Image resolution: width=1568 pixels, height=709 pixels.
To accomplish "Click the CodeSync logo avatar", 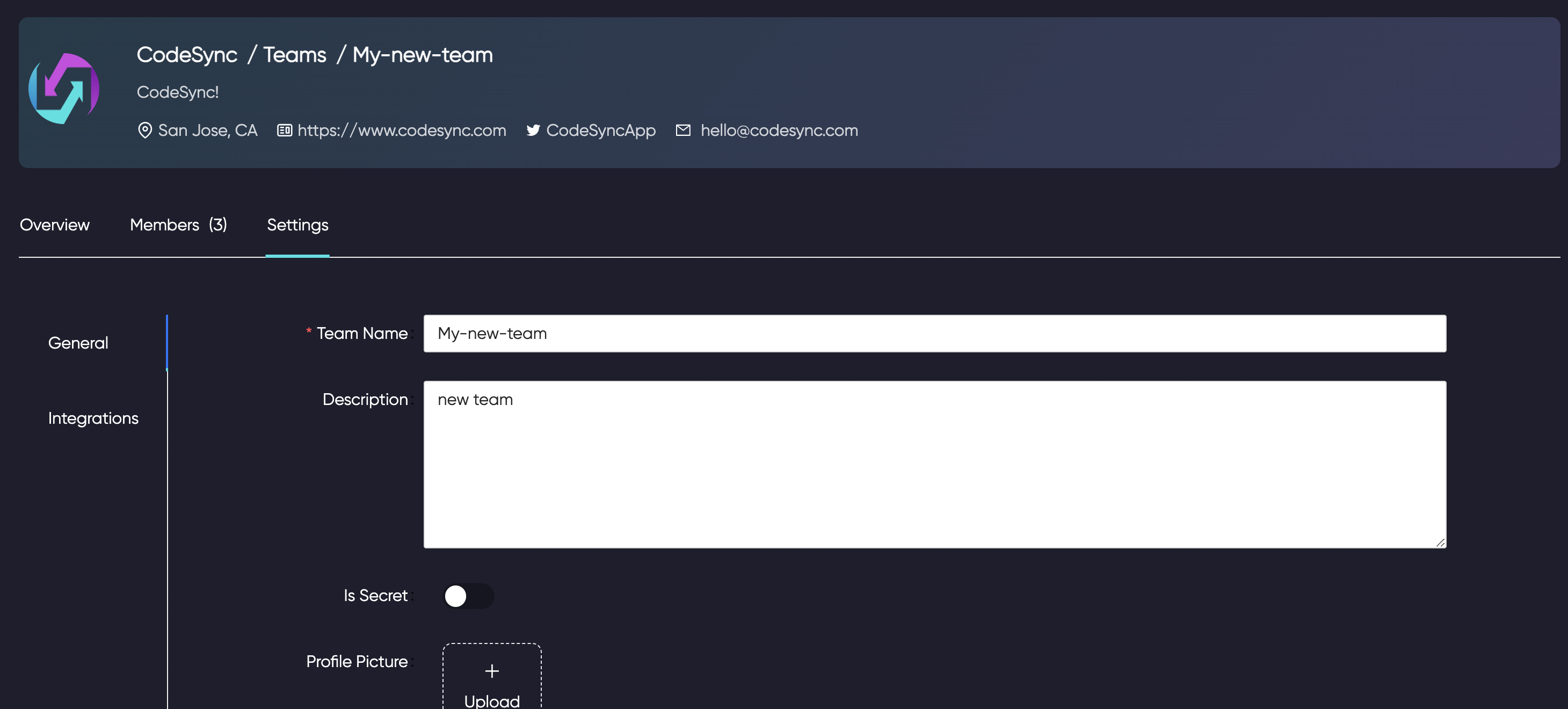I will click(x=64, y=89).
